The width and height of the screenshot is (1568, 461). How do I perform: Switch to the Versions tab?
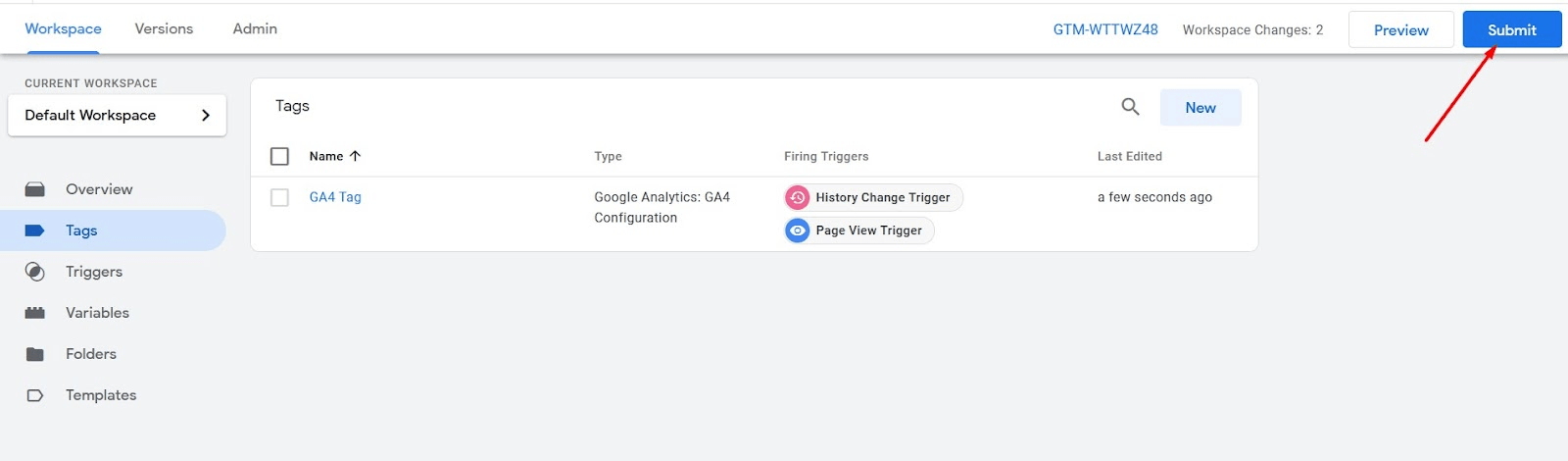point(164,29)
